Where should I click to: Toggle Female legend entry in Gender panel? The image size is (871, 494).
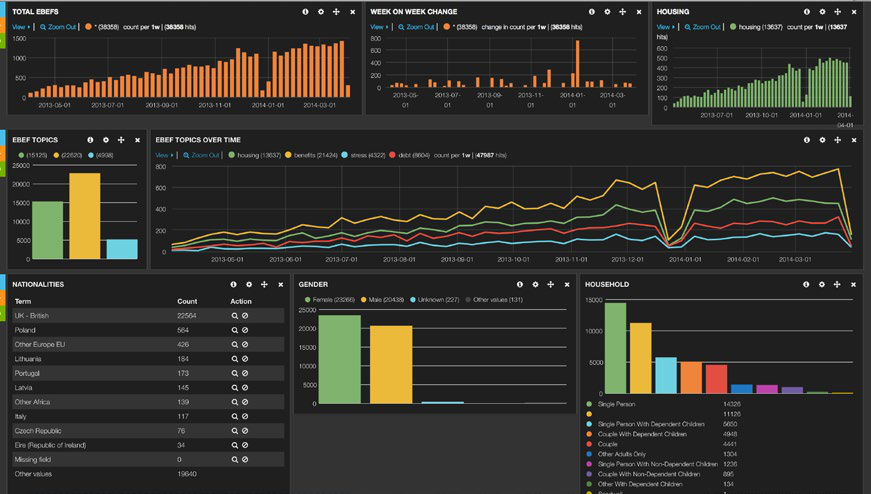pyautogui.click(x=329, y=300)
